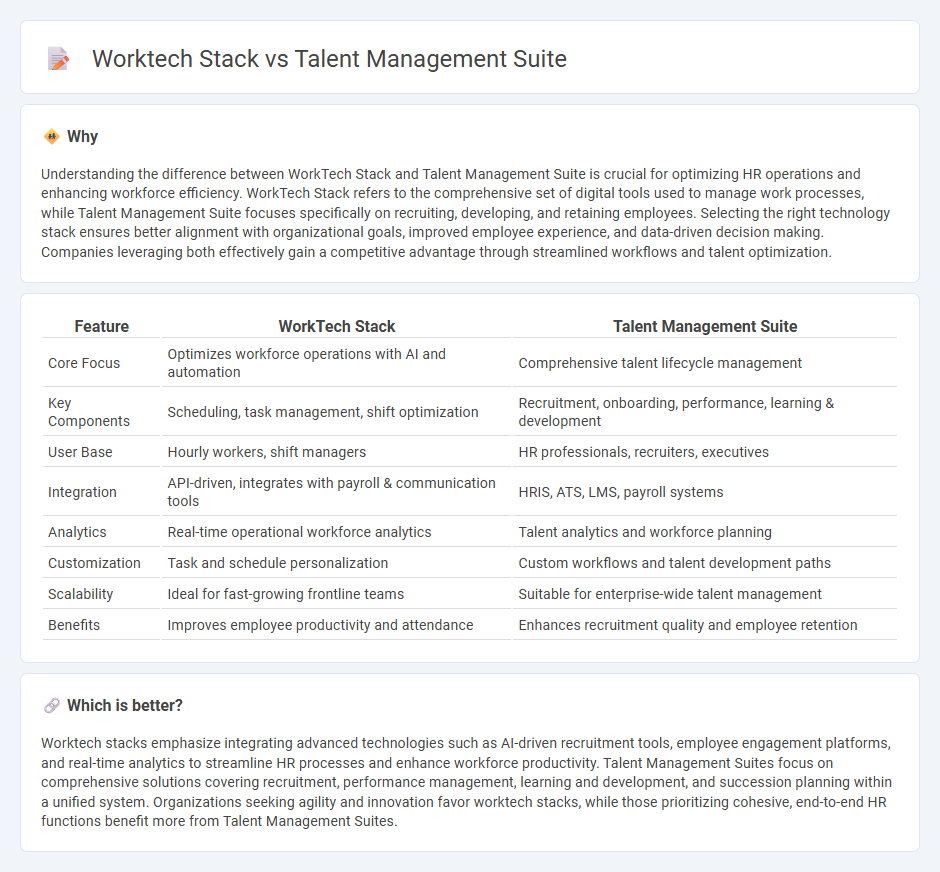This screenshot has height=872, width=940.
Task: Select the Integration row label
Action: pos(82,492)
